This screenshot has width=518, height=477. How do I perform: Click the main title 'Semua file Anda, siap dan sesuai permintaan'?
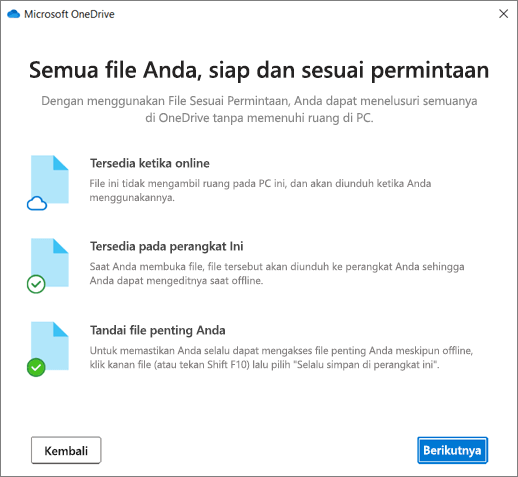point(259,70)
